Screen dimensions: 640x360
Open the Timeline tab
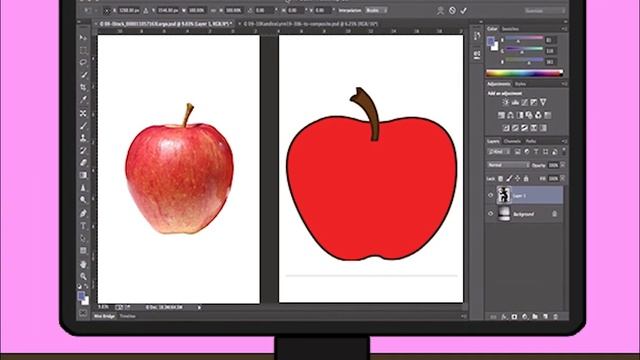(127, 316)
